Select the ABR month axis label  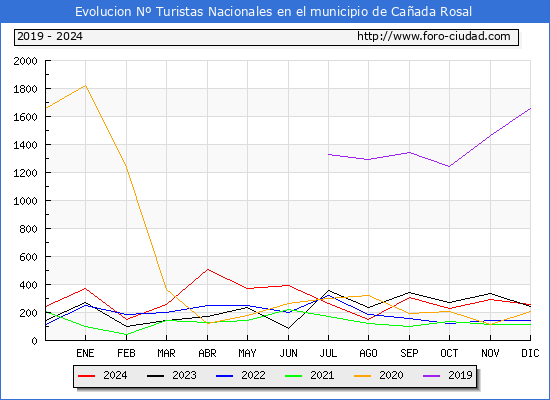207,353
